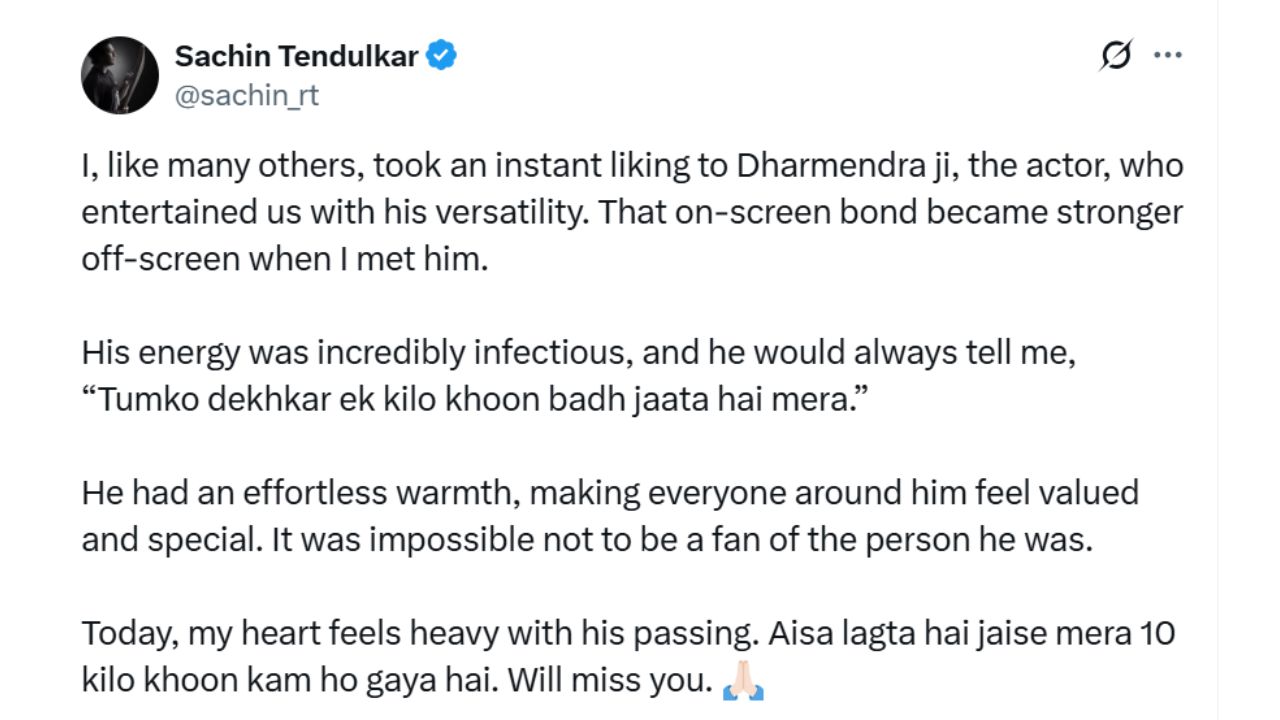This screenshot has height=720, width=1280.
Task: Click the @sachin_rt username below the name
Action: pyautogui.click(x=246, y=96)
